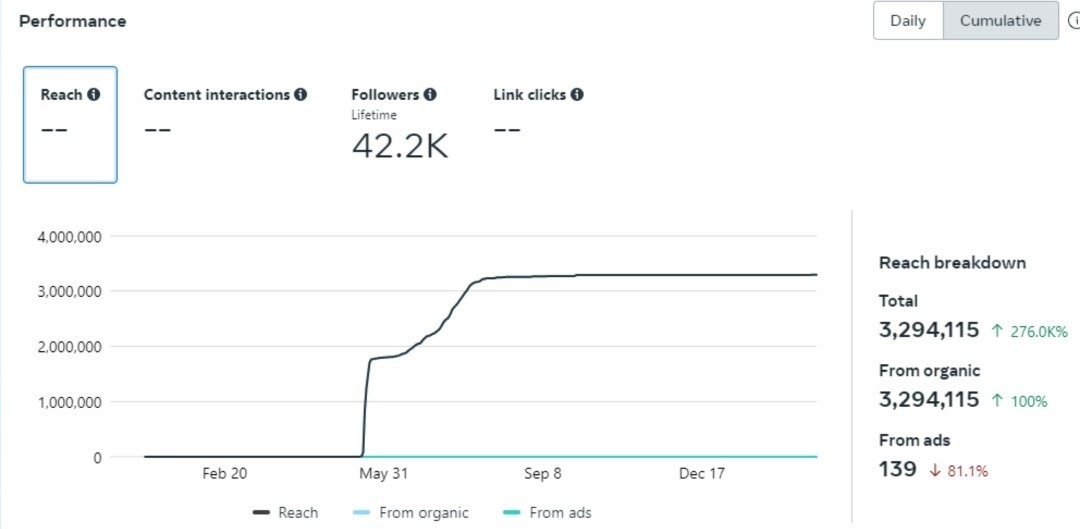The height and width of the screenshot is (529, 1080).
Task: Toggle the From ads legend series
Action: point(547,513)
